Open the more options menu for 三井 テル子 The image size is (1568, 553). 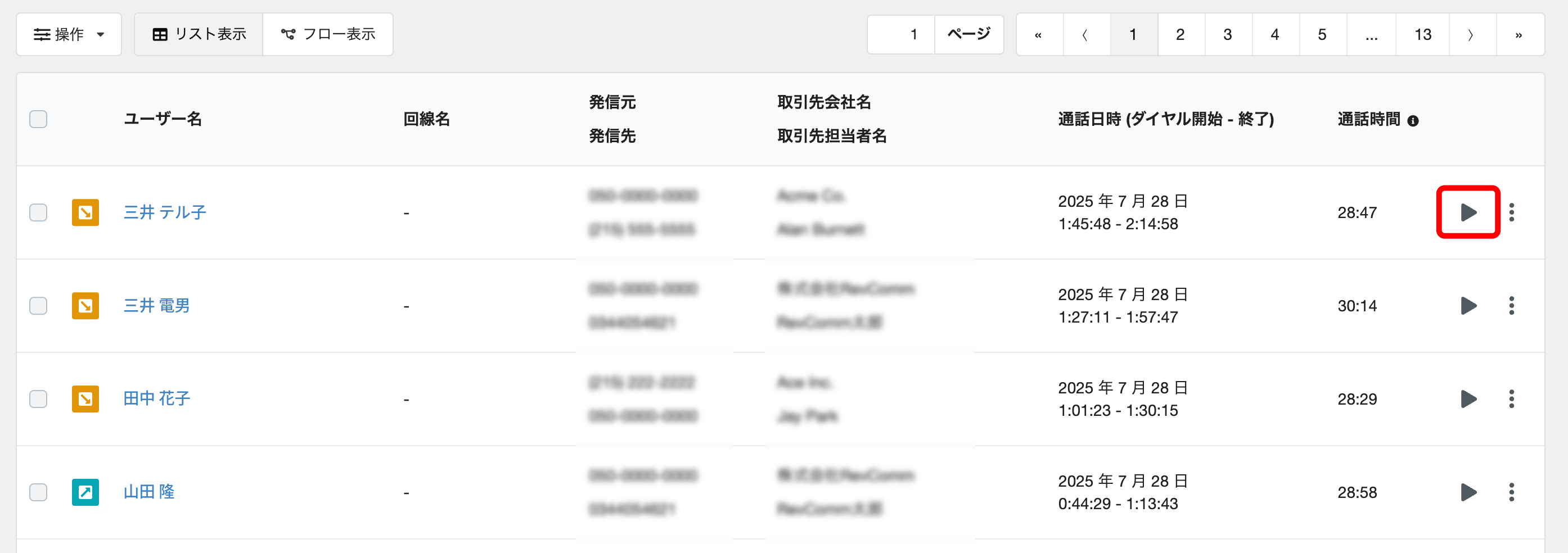(1511, 212)
